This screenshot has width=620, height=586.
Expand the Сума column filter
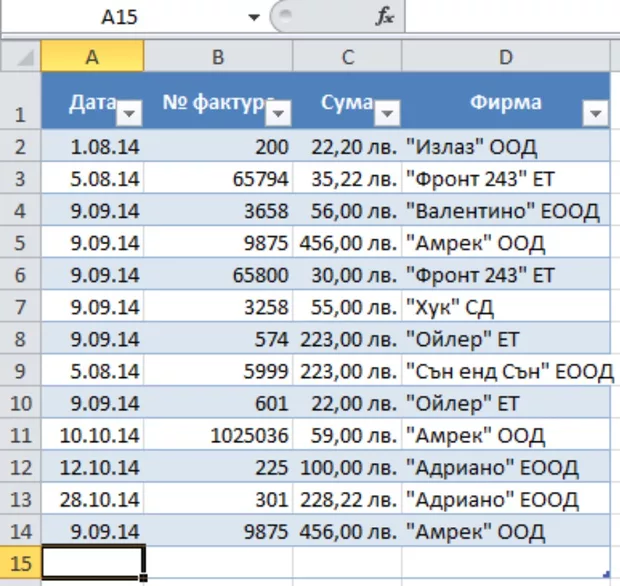pyautogui.click(x=388, y=114)
